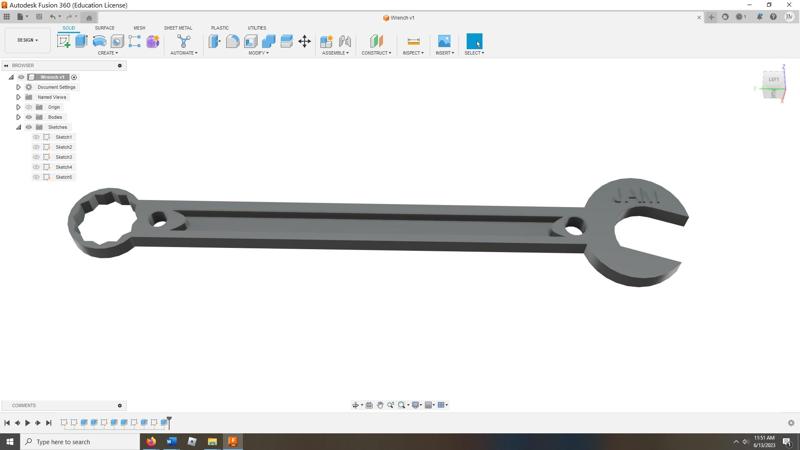800x450 pixels.
Task: Click the timeline end marker
Action: point(169,422)
